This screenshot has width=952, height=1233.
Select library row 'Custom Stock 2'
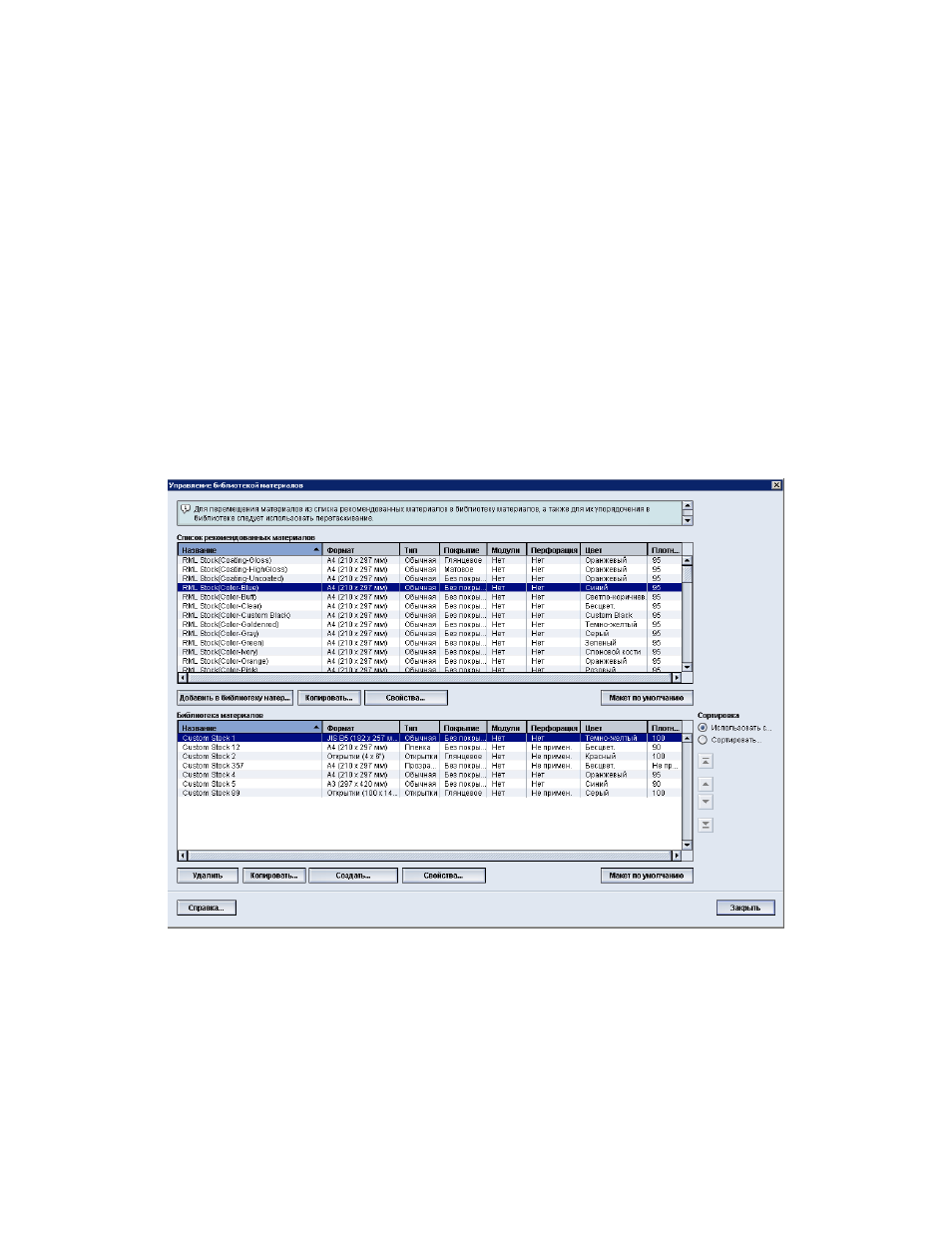(429, 756)
